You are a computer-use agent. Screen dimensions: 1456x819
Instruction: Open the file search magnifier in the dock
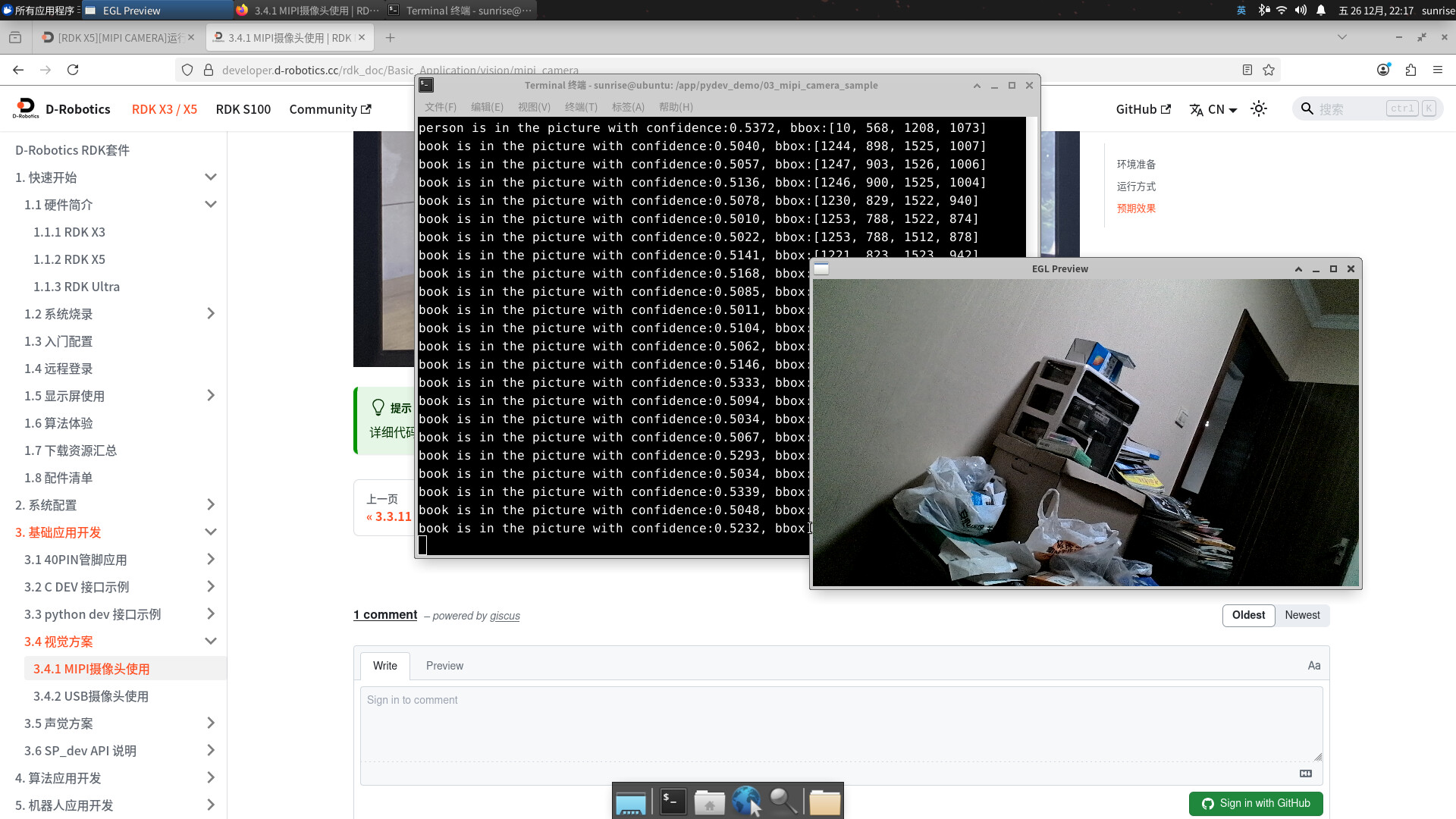(783, 801)
